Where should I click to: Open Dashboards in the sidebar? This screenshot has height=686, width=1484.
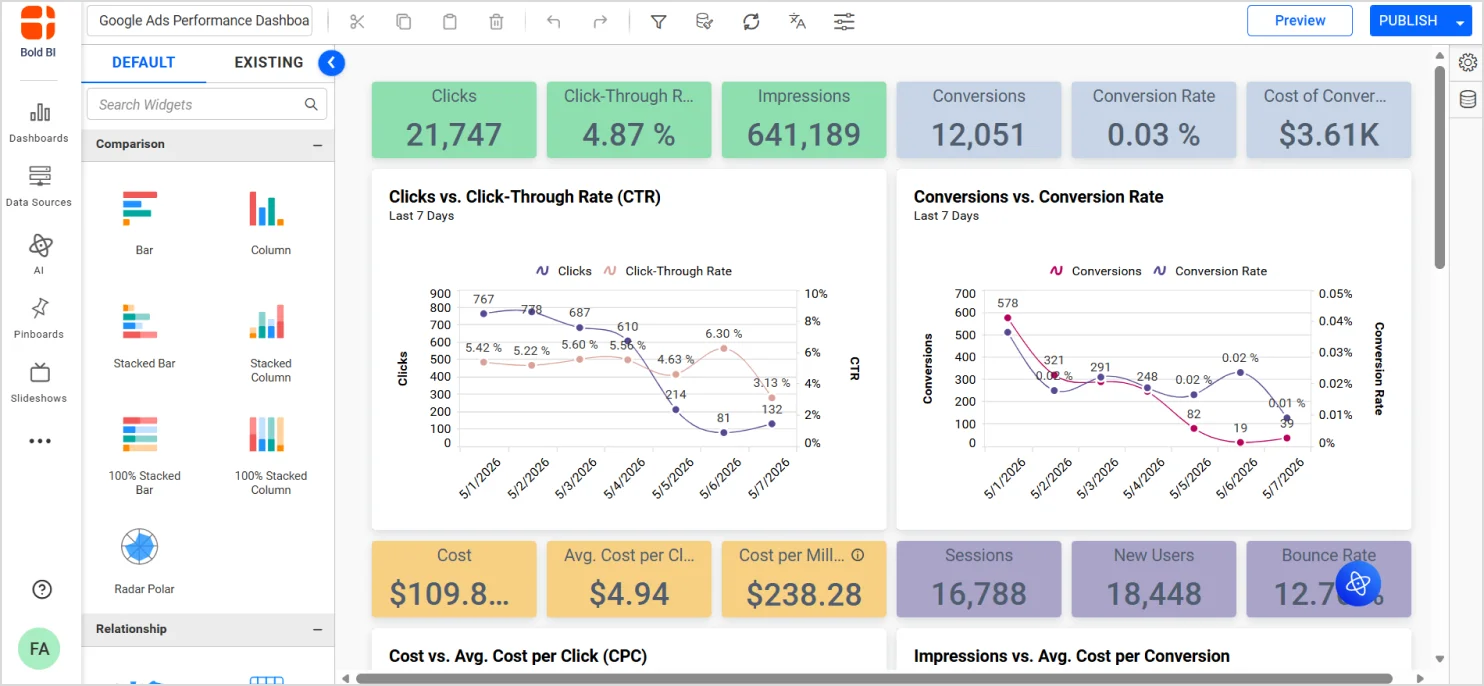[39, 123]
